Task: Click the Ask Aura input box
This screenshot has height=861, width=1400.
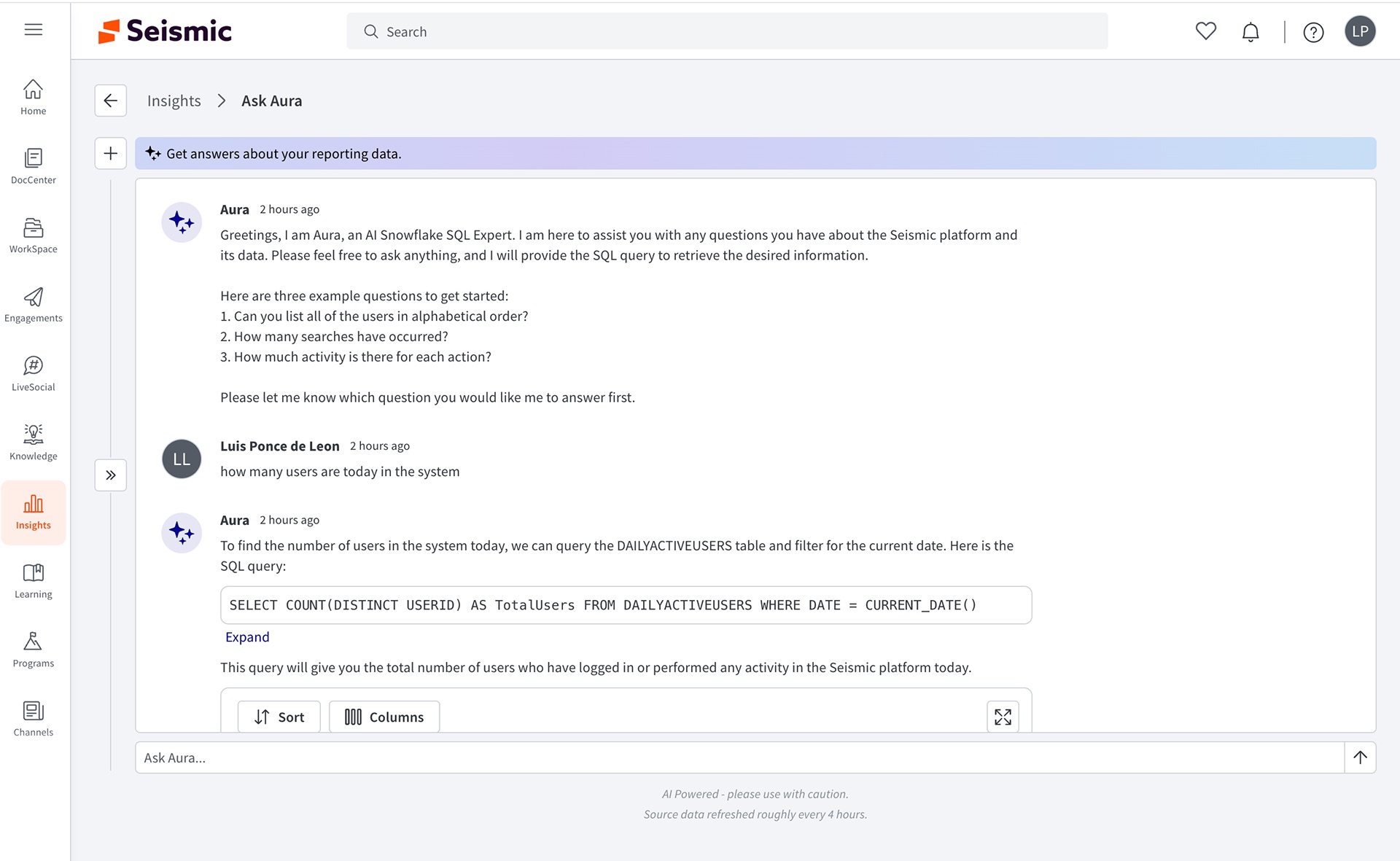Action: pyautogui.click(x=739, y=757)
